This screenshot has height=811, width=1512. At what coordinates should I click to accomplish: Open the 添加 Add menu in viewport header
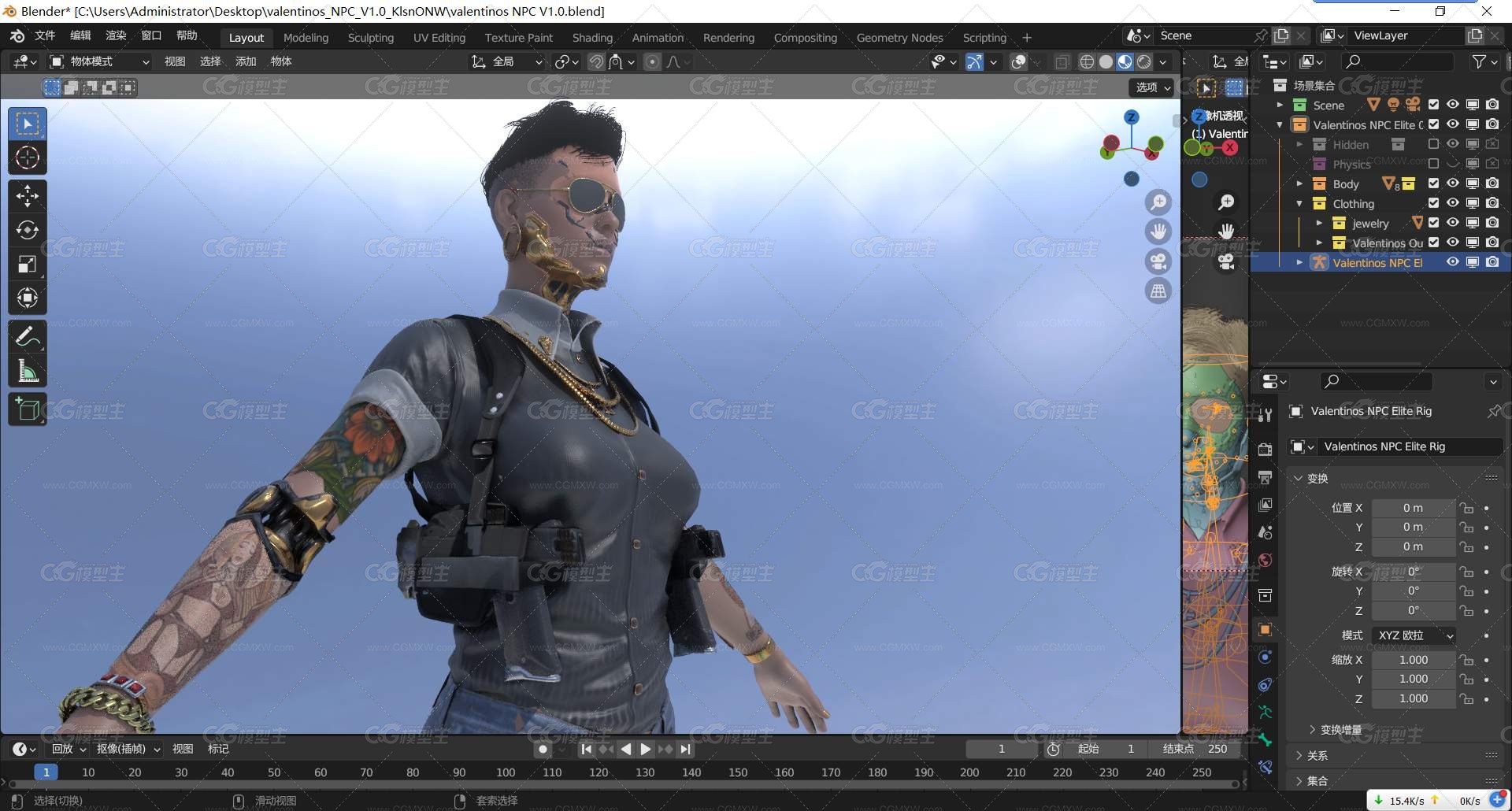[x=246, y=61]
